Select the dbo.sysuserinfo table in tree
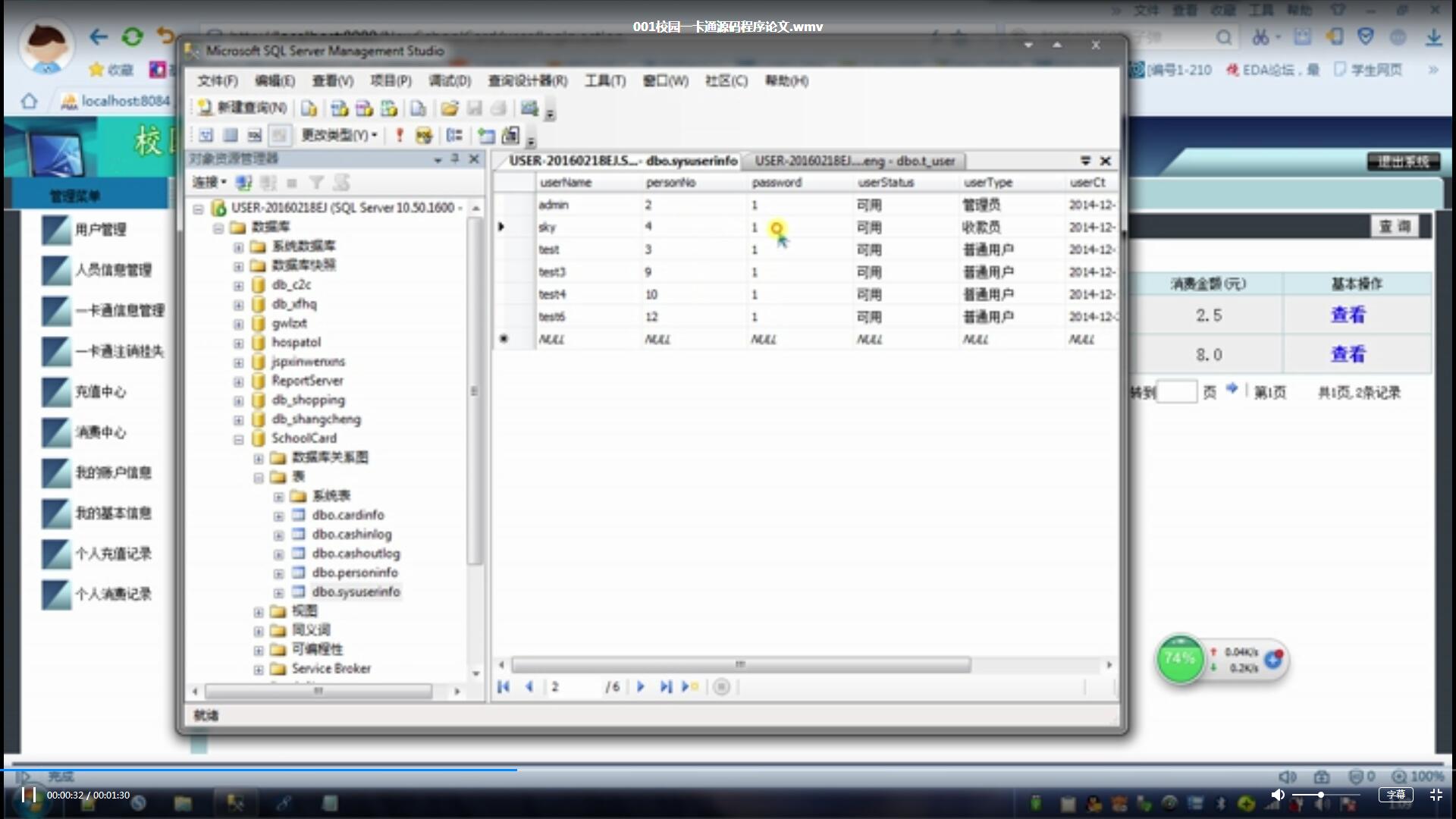1456x819 pixels. [x=356, y=591]
